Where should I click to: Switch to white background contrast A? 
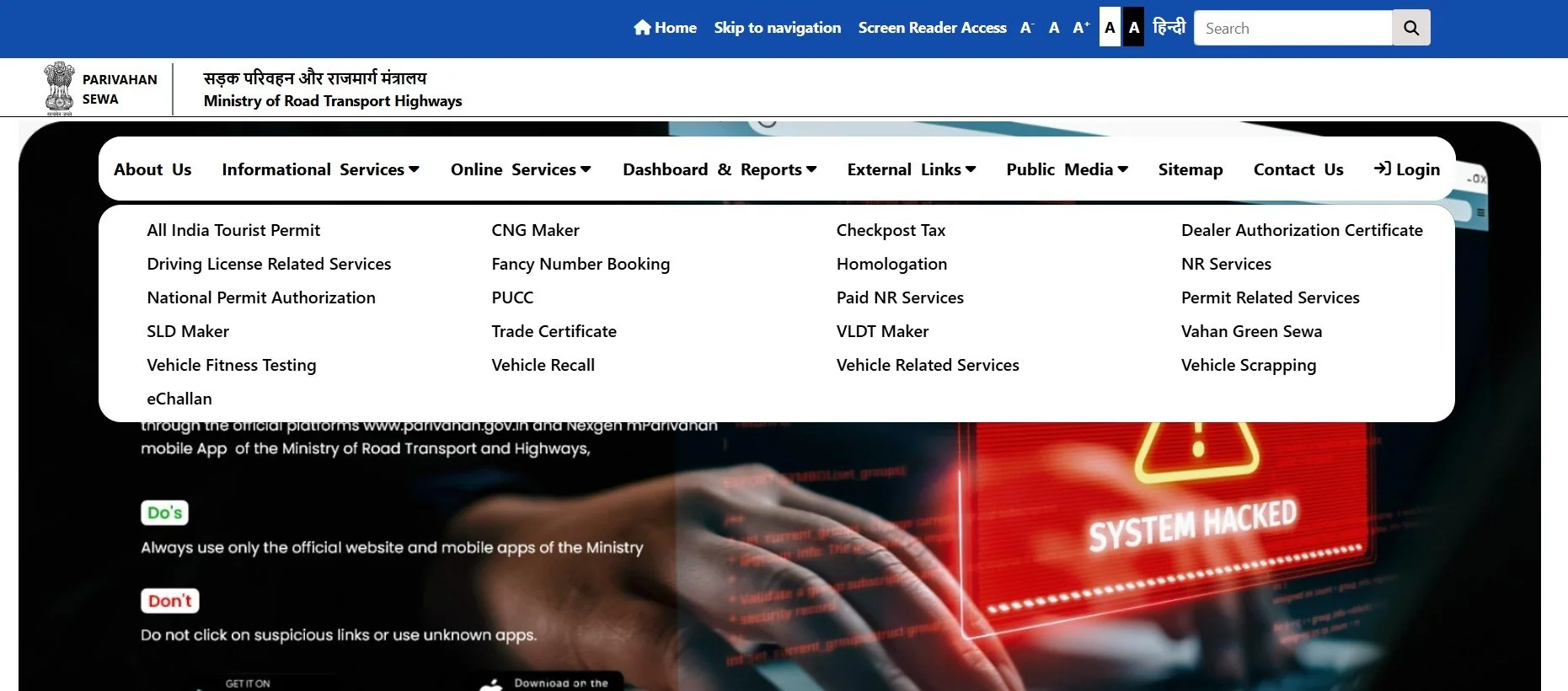1110,28
